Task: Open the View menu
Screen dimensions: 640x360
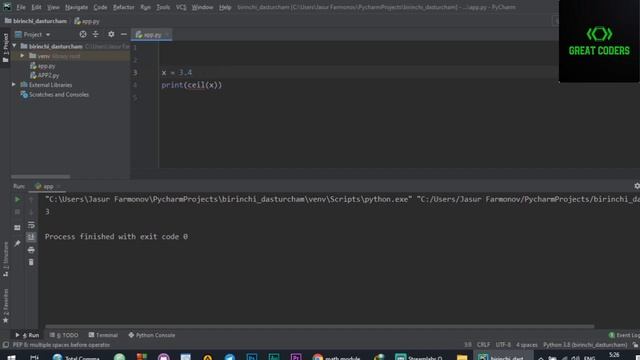Action: [53, 7]
